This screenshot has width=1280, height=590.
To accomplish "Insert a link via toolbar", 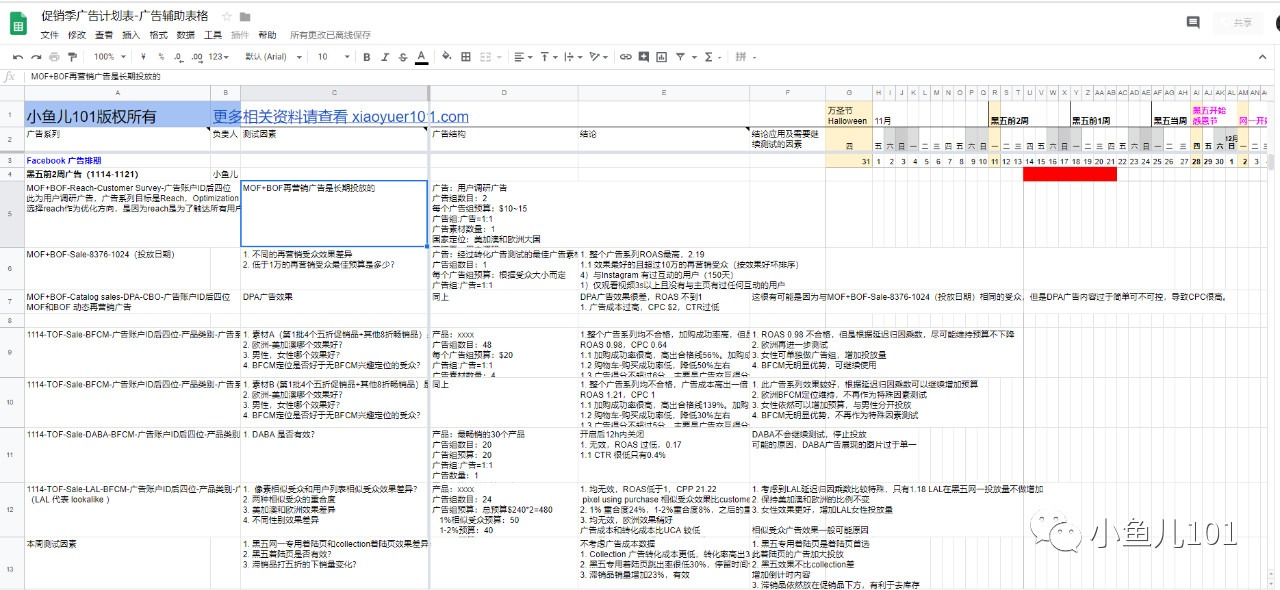I will [x=626, y=56].
